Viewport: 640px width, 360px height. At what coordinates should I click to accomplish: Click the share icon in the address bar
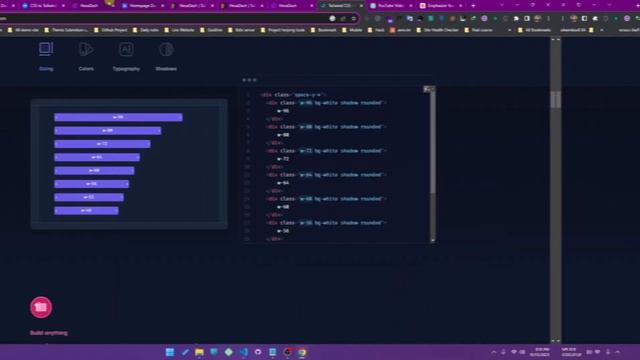point(343,18)
